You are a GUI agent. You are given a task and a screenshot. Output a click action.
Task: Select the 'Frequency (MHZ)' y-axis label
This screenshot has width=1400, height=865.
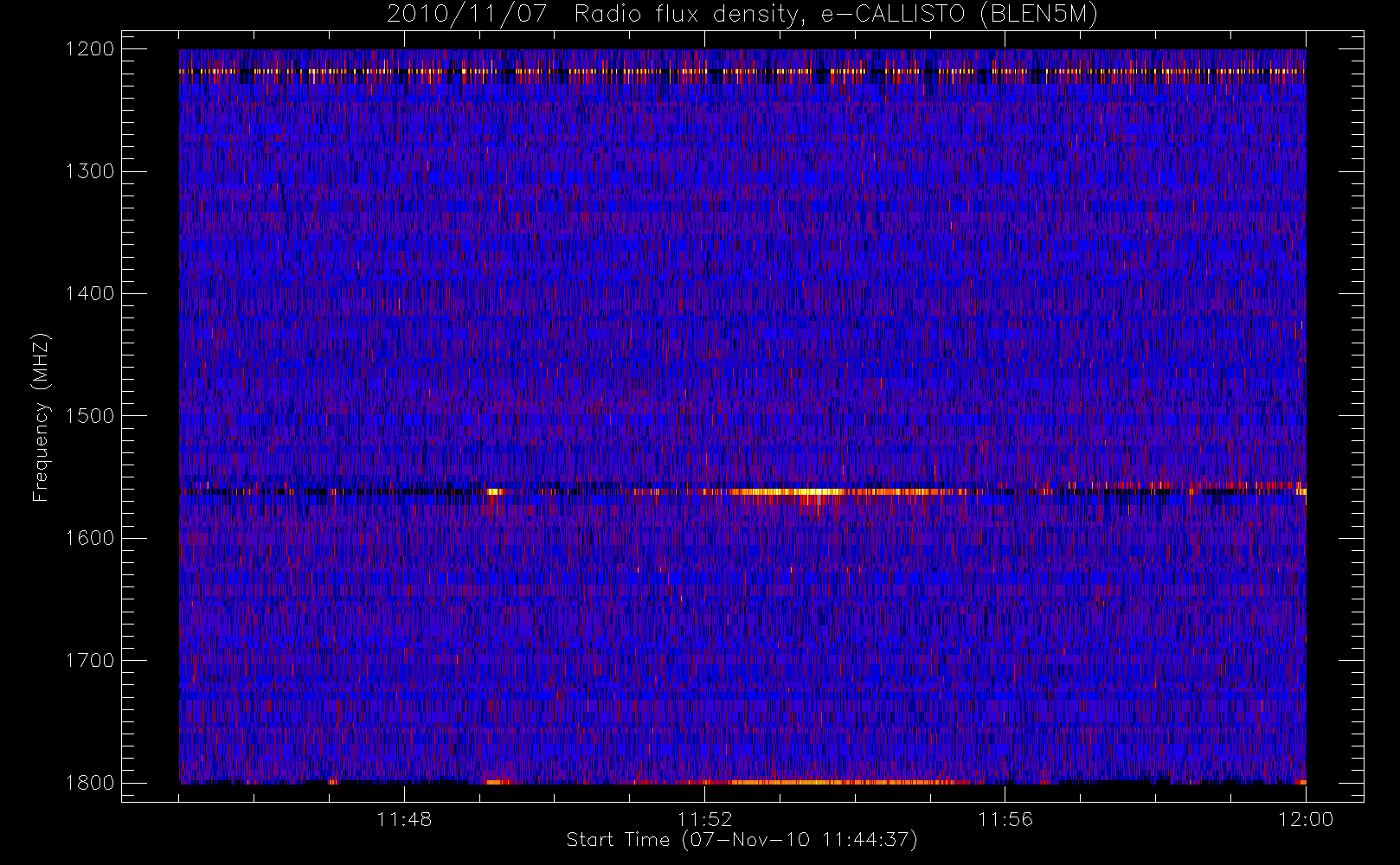tap(41, 417)
